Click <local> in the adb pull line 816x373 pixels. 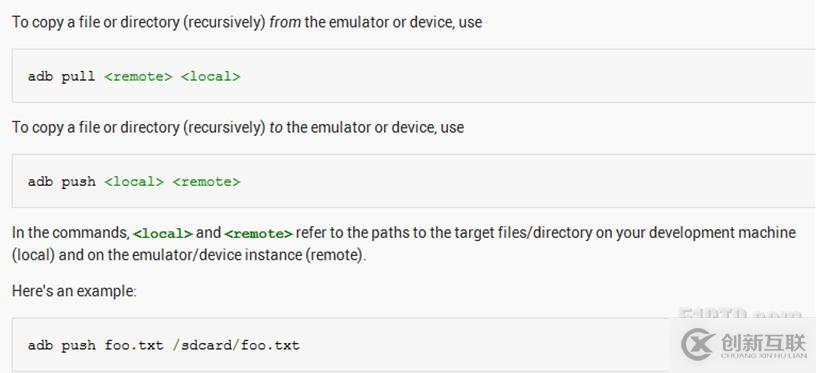[211, 76]
